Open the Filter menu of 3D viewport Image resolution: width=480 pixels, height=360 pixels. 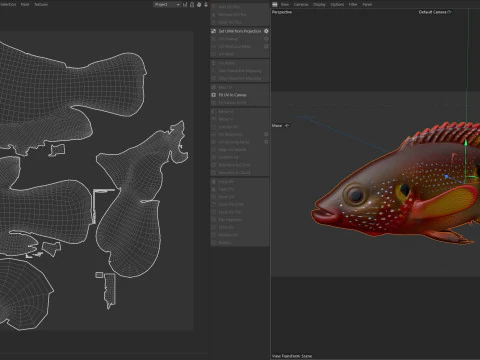[x=353, y=4]
